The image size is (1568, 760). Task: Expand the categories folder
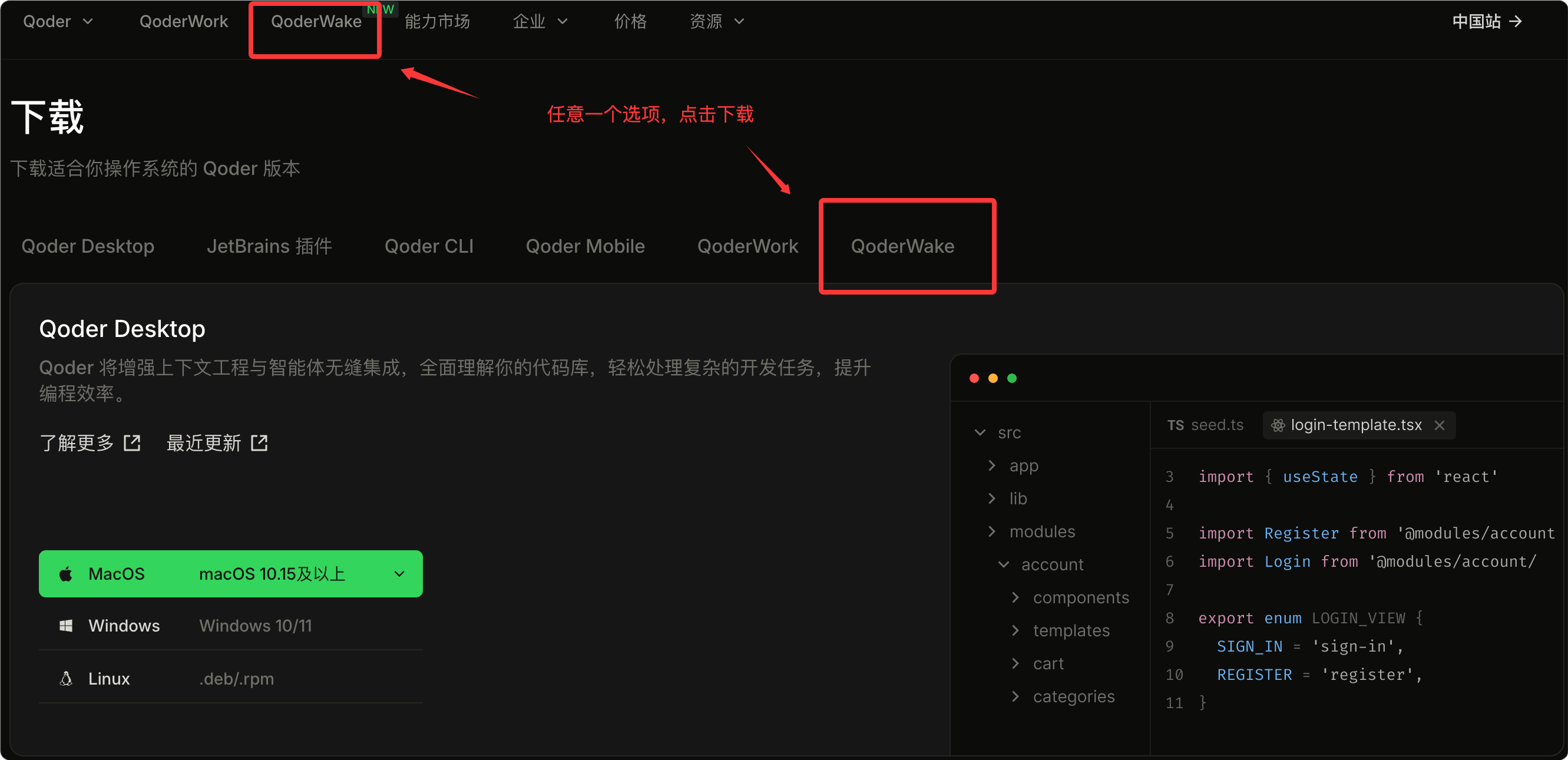1015,695
